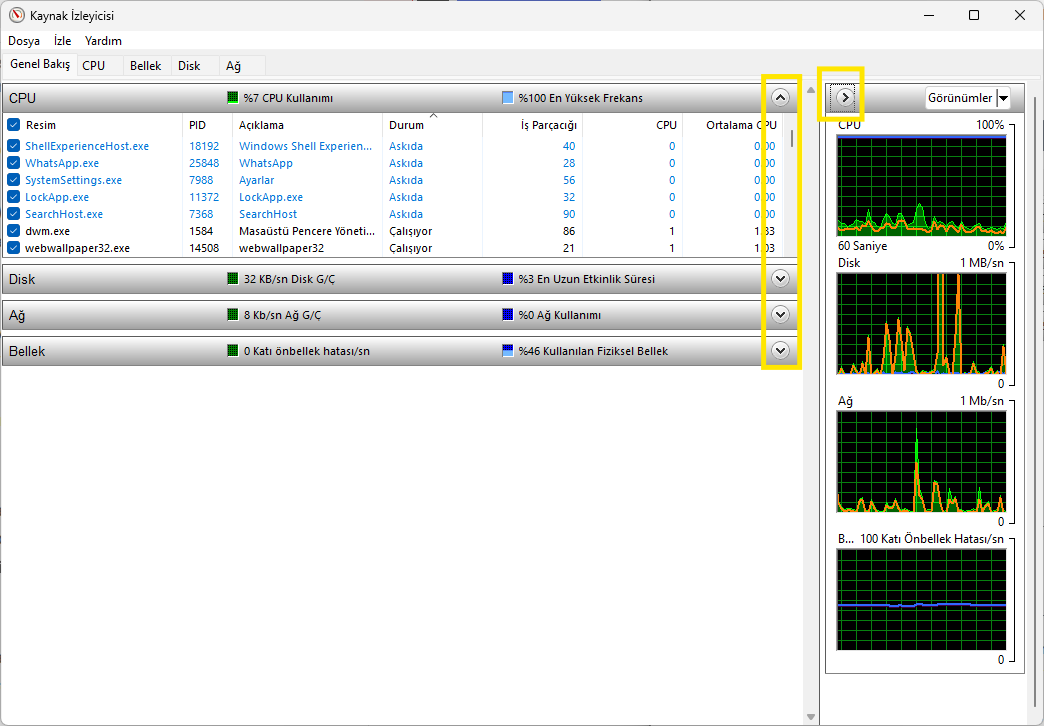Screen dimensions: 1044x726
Task: Sort by Ortalama CPU column header
Action: click(x=732, y=125)
